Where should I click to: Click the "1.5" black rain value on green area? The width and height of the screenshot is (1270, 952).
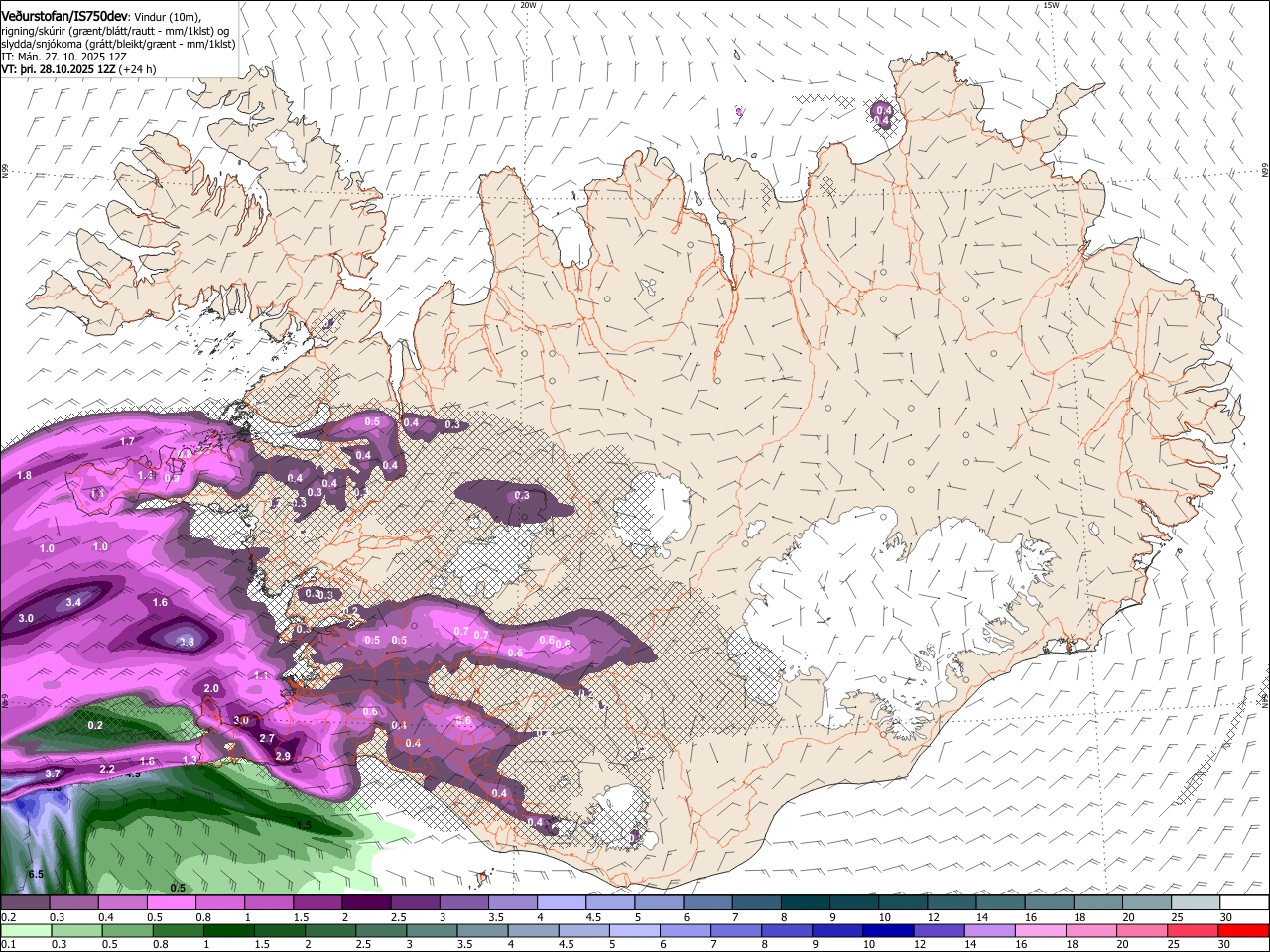pos(305,825)
